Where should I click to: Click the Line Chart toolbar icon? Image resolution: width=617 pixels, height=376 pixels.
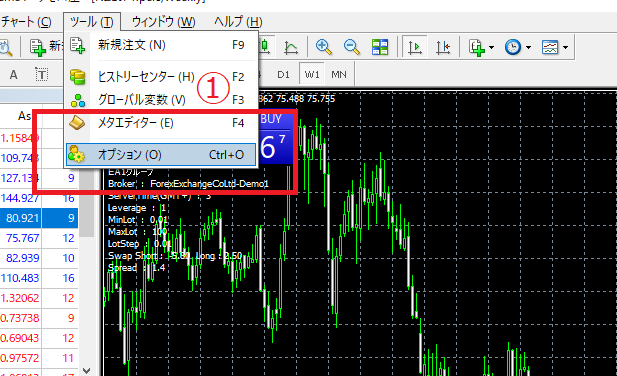pos(291,47)
